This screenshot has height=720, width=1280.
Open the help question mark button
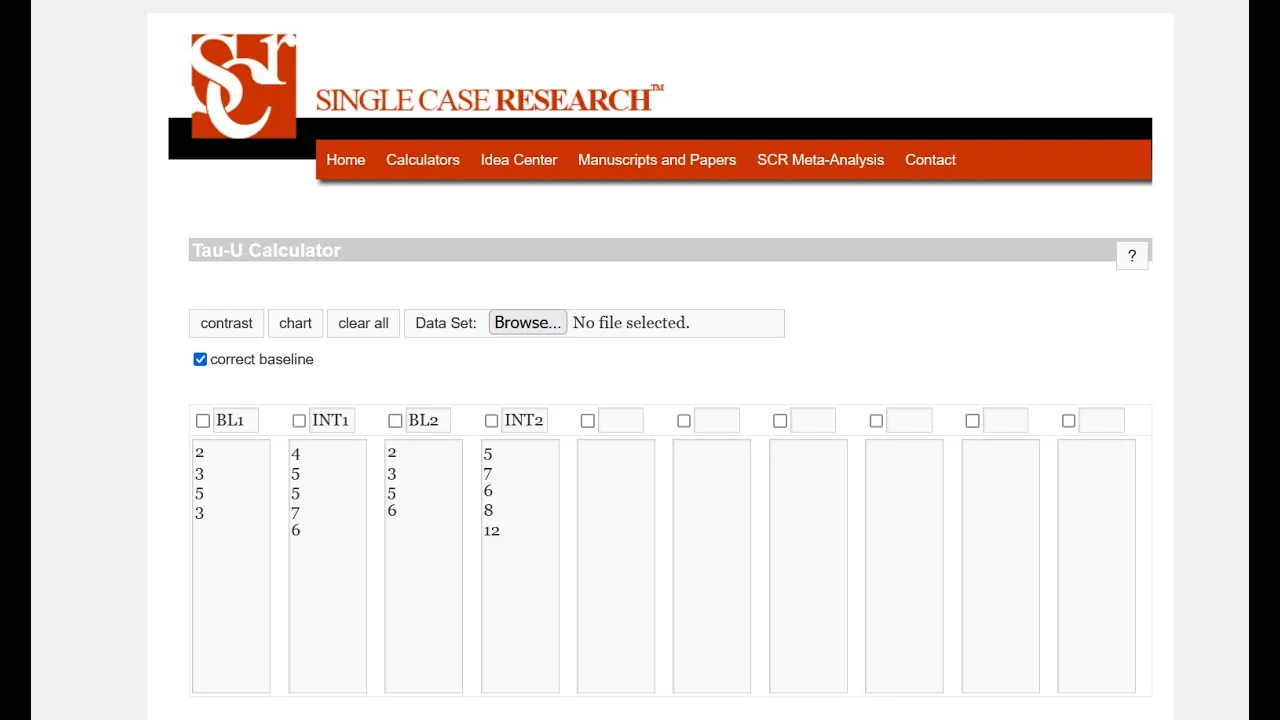coord(1132,256)
